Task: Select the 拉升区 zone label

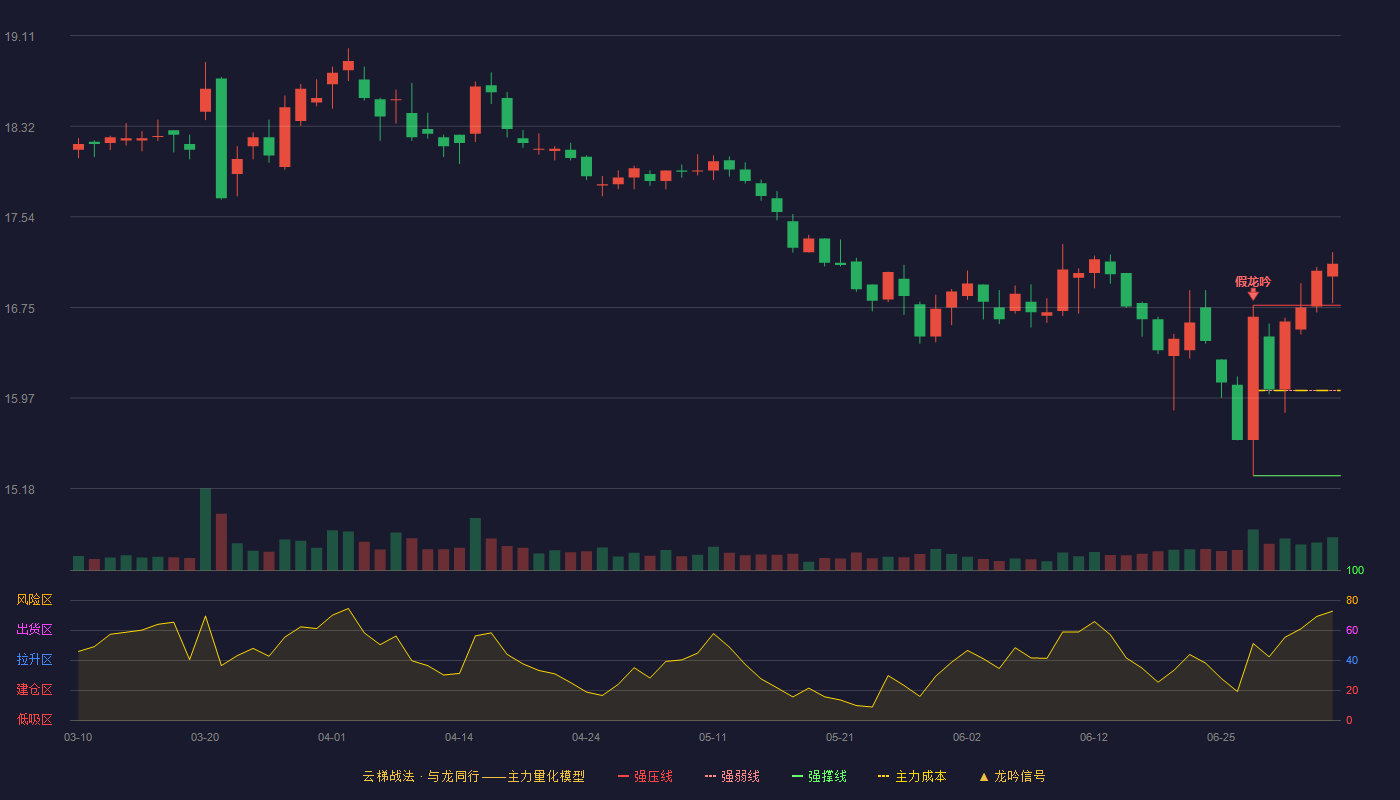Action: [x=34, y=660]
